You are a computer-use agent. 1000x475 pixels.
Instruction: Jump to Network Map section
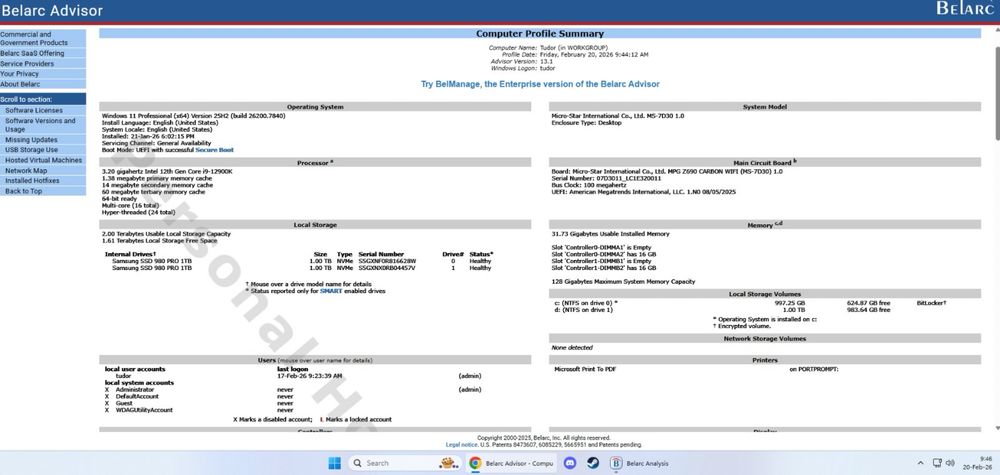43,171
